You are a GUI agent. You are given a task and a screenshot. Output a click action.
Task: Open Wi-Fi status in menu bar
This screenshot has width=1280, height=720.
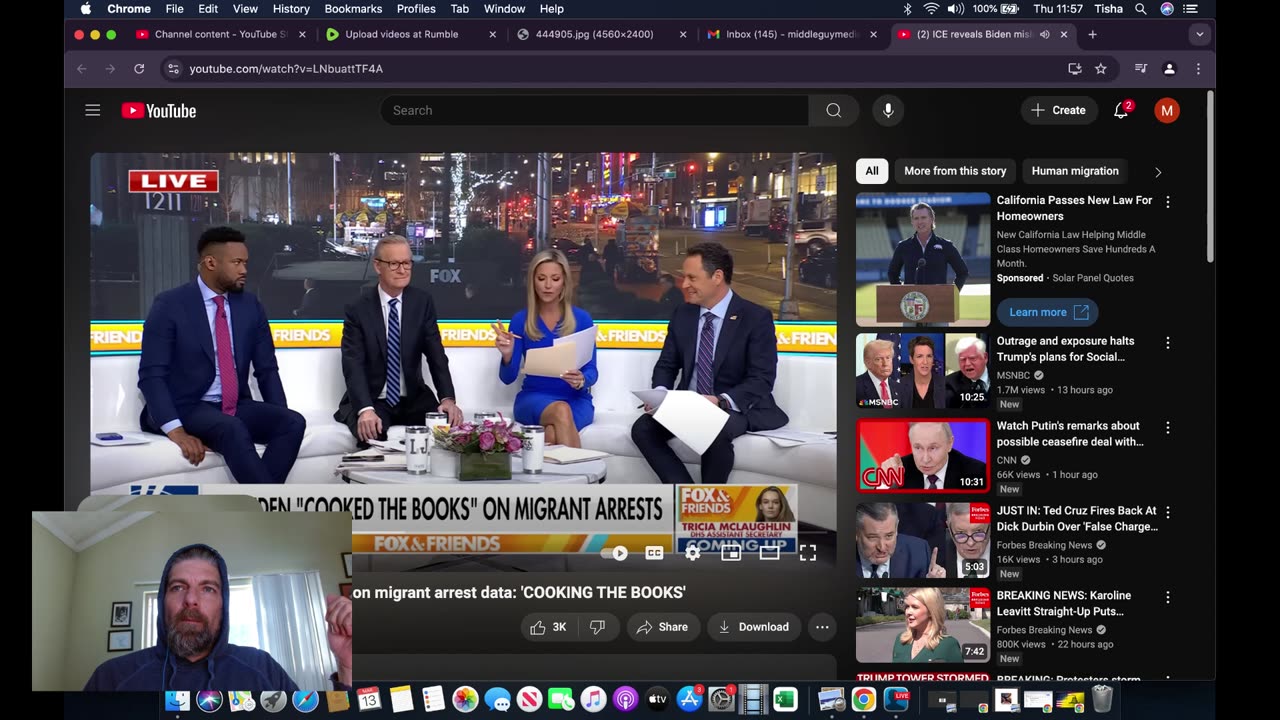(x=931, y=9)
